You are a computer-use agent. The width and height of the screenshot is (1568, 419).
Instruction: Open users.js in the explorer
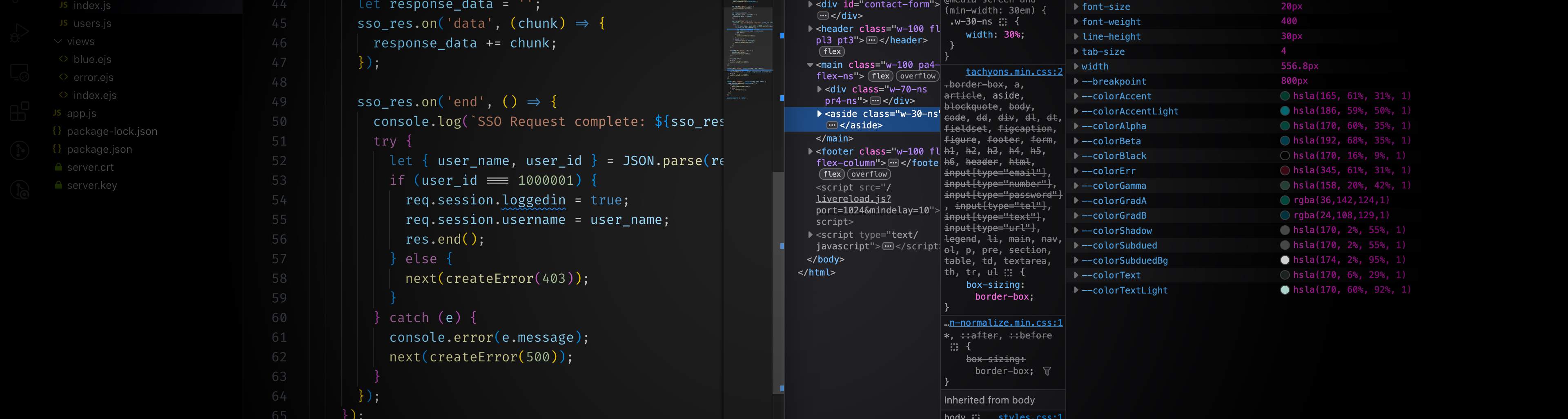click(x=93, y=23)
